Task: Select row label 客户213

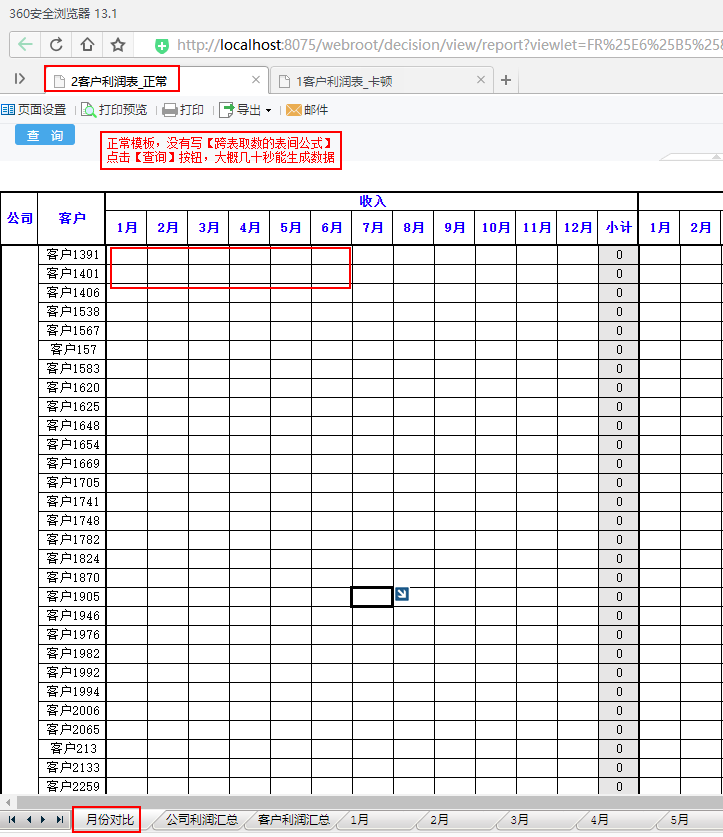Action: (x=73, y=748)
